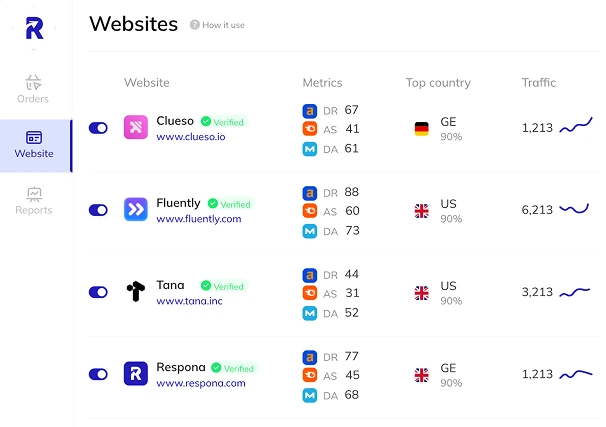Click the Germany flag for Clueso
Viewport: 606px width, 427px height.
(422, 128)
